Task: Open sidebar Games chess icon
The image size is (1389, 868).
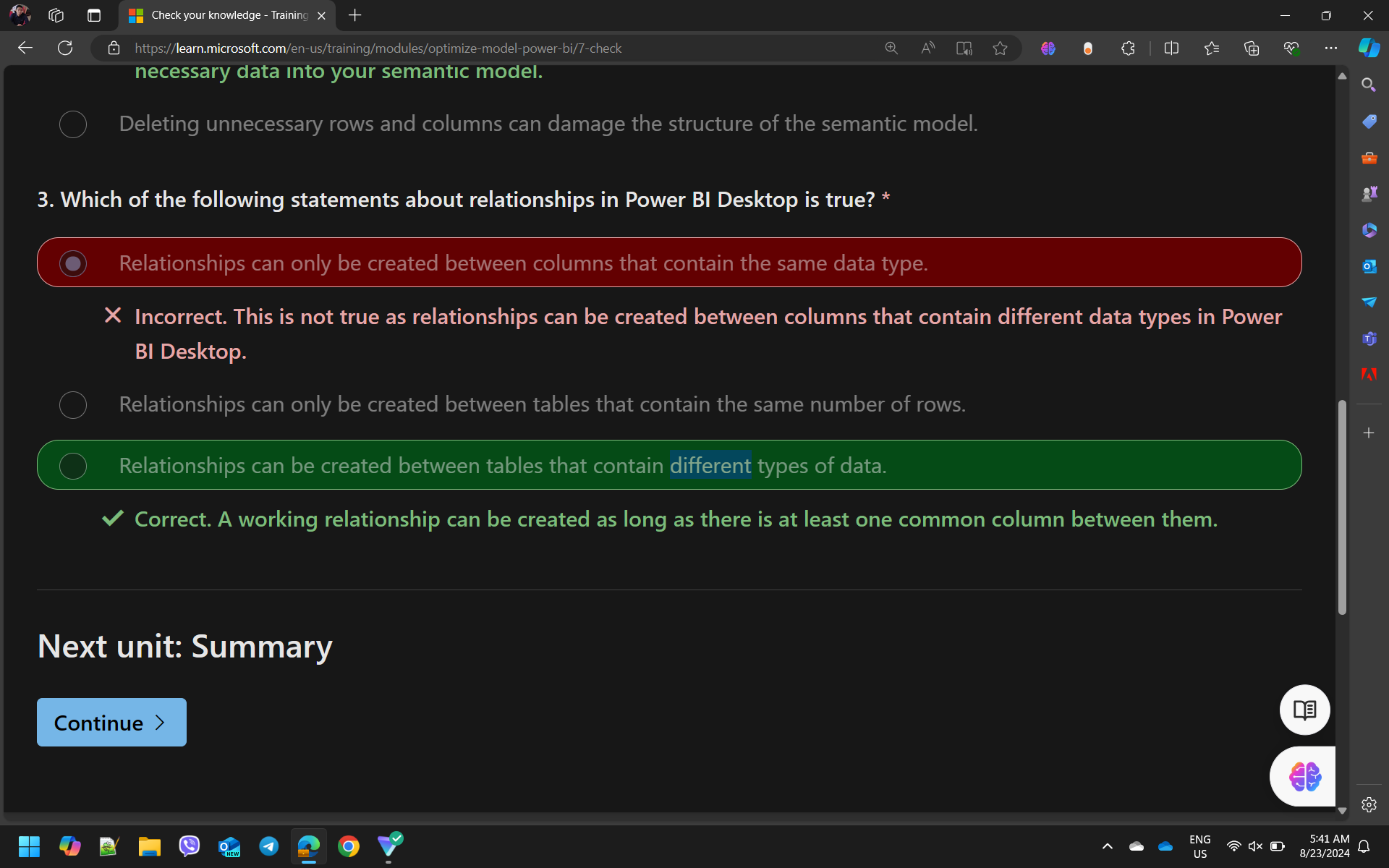Action: coord(1369,193)
